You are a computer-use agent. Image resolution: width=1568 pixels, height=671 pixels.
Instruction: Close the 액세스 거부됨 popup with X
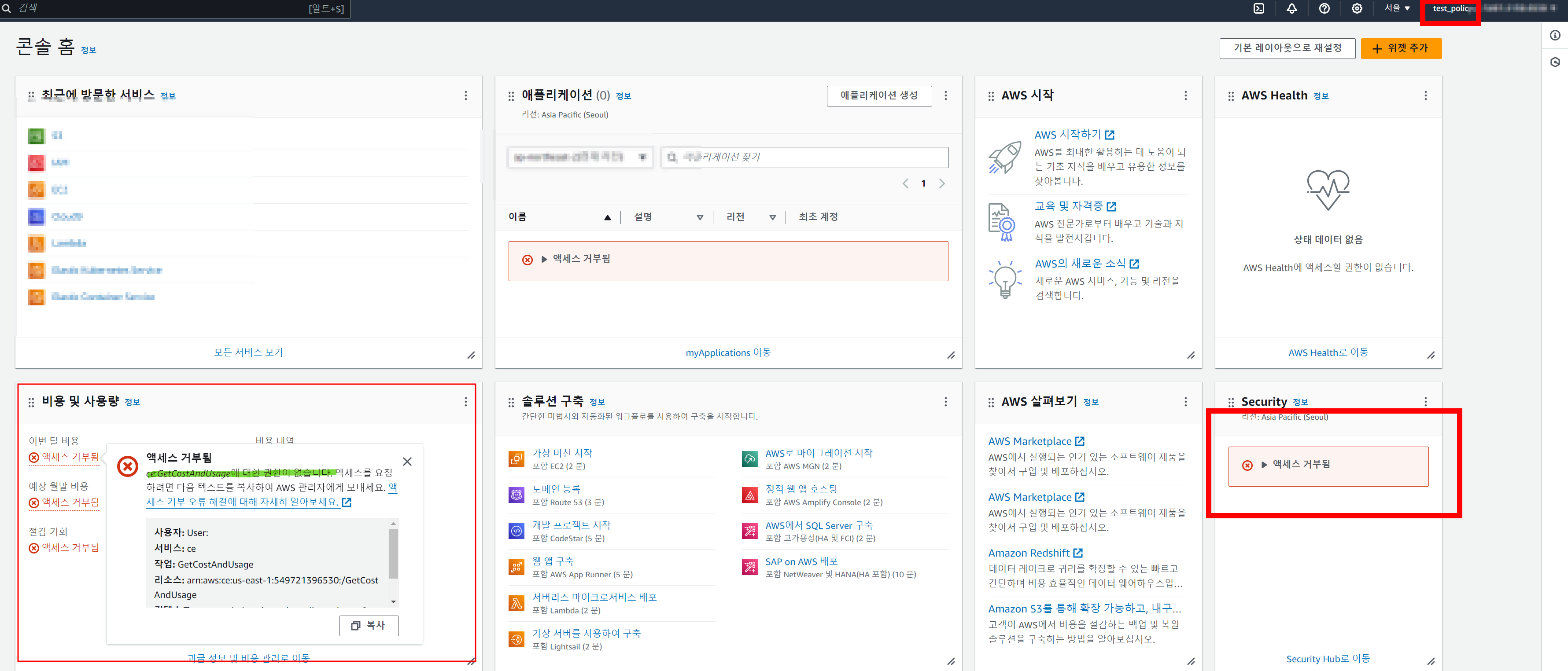pyautogui.click(x=407, y=462)
